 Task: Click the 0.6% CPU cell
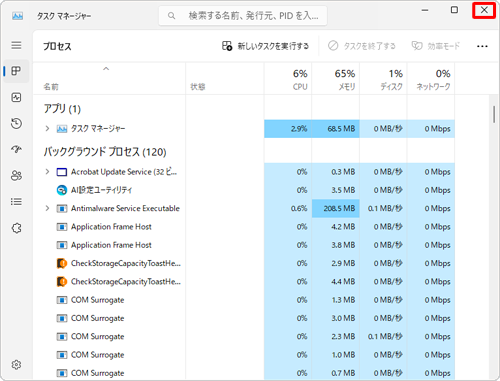(x=288, y=209)
